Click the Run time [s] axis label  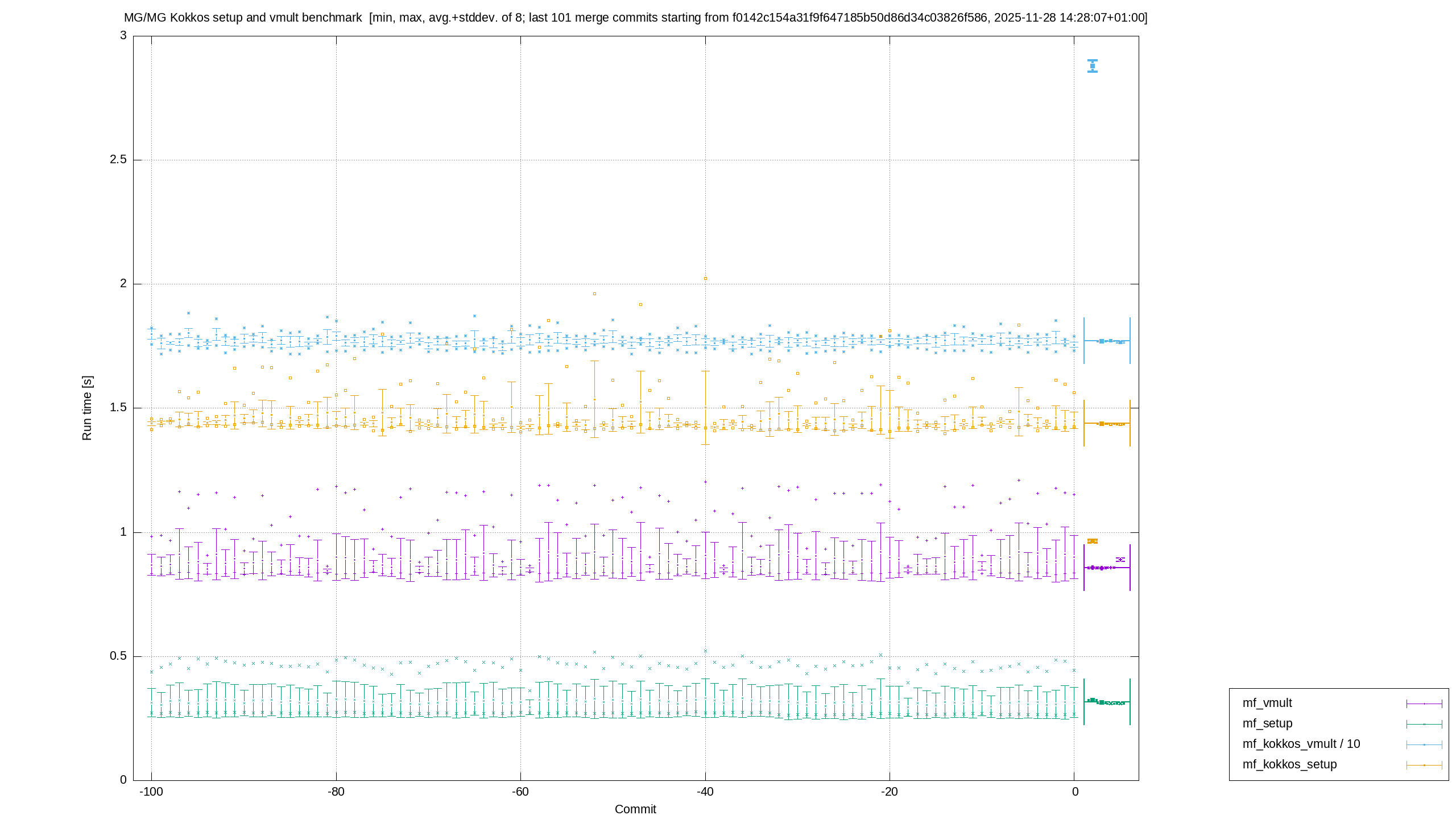[87, 408]
